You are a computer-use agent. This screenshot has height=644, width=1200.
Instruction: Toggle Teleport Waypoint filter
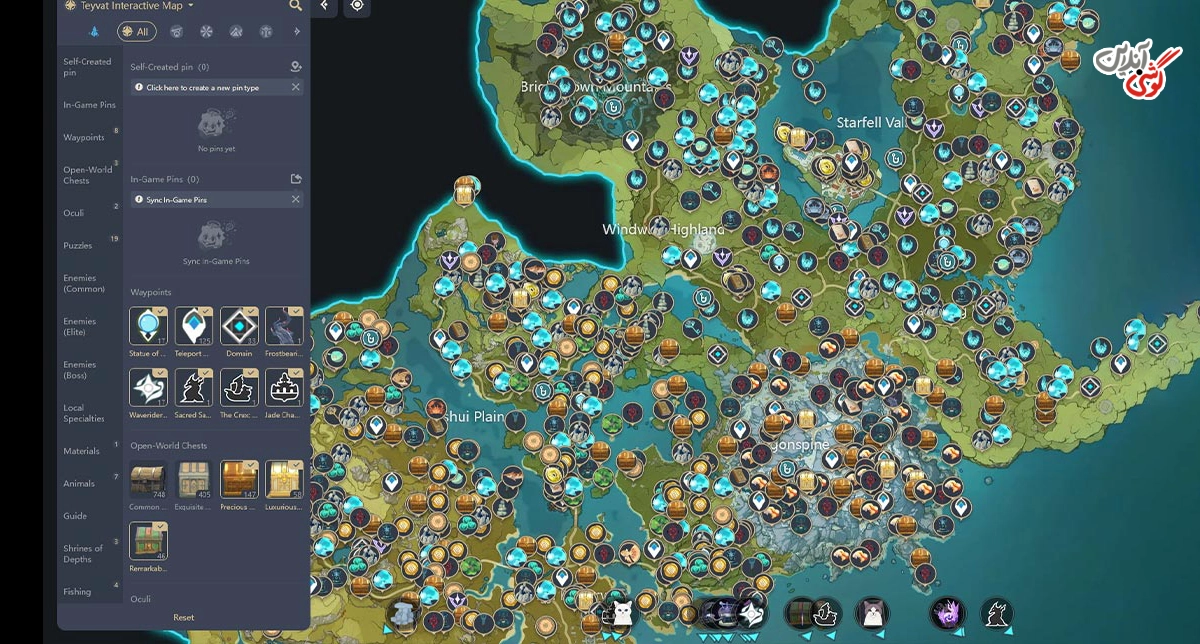coord(194,326)
